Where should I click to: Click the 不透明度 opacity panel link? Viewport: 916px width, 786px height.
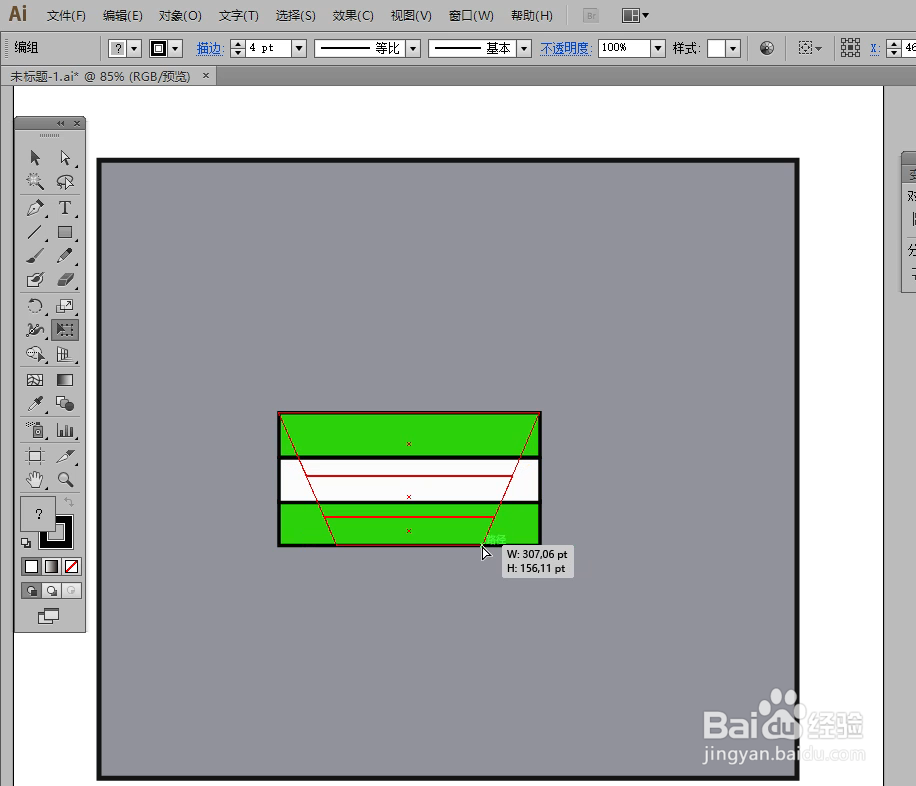pyautogui.click(x=565, y=49)
